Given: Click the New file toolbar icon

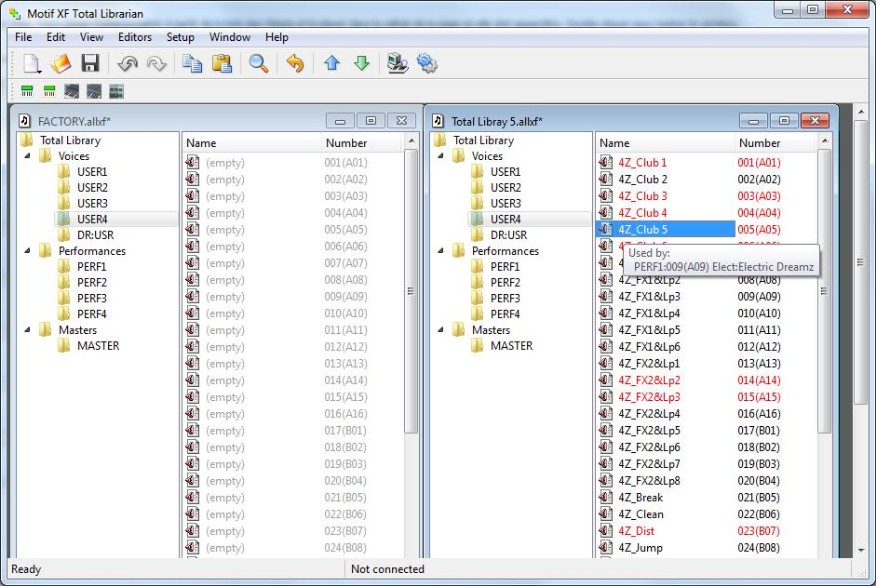Looking at the screenshot, I should point(32,63).
